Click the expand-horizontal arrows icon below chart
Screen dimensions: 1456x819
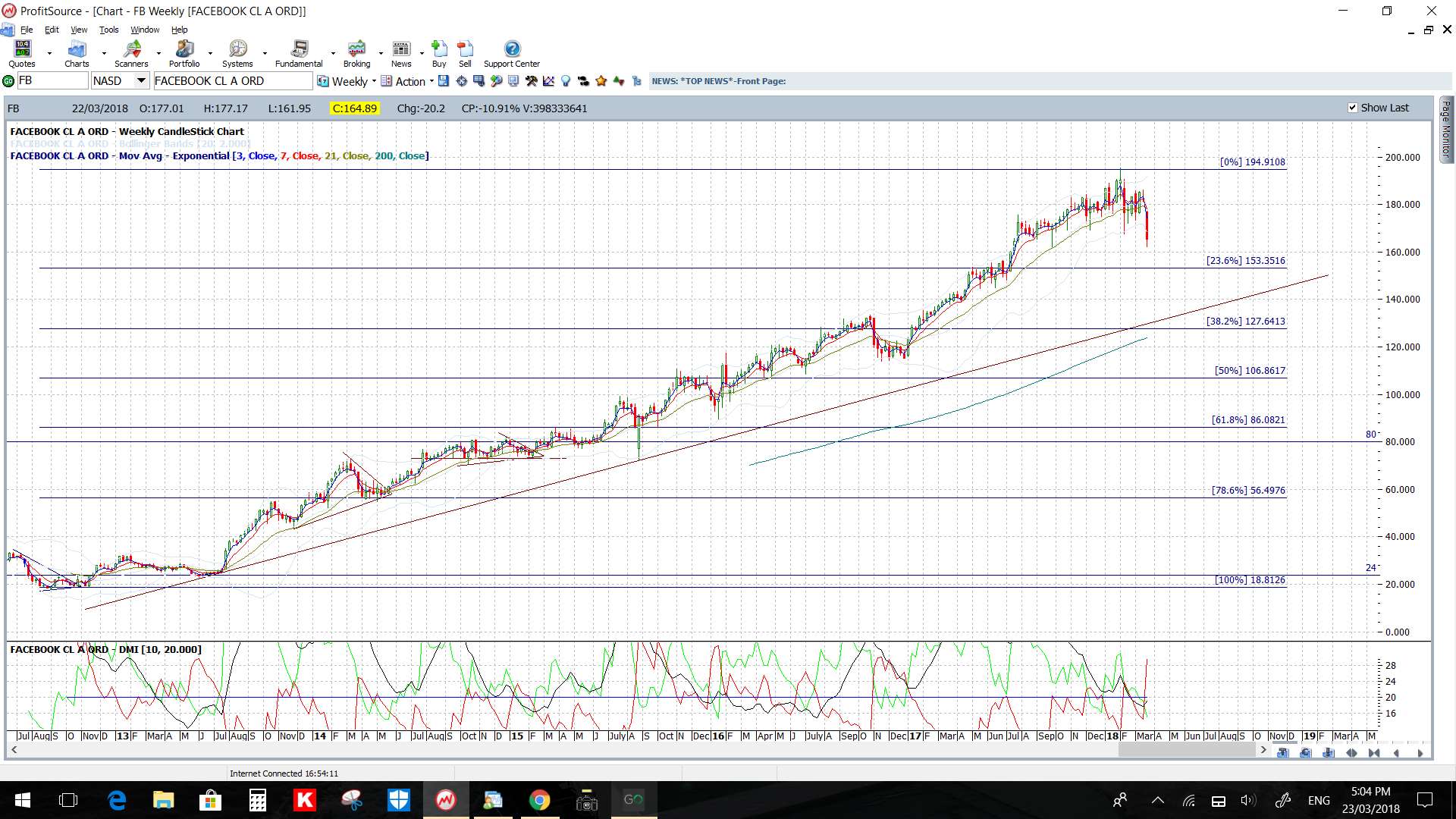coord(1351,753)
